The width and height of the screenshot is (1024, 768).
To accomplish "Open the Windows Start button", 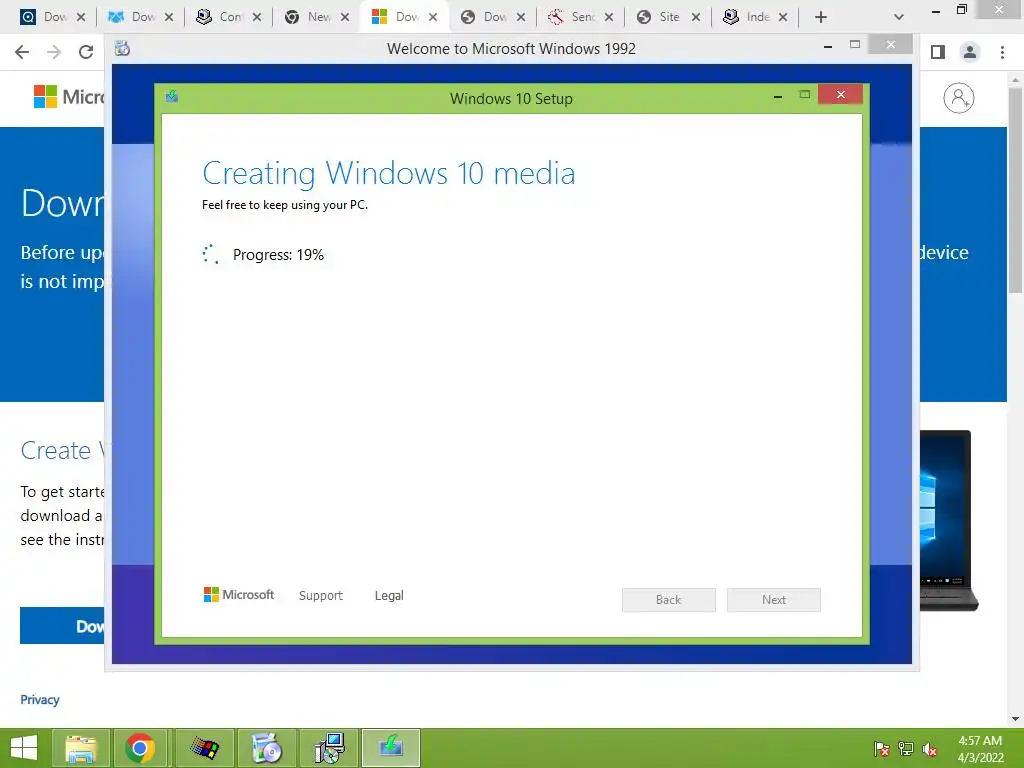I will [x=24, y=748].
